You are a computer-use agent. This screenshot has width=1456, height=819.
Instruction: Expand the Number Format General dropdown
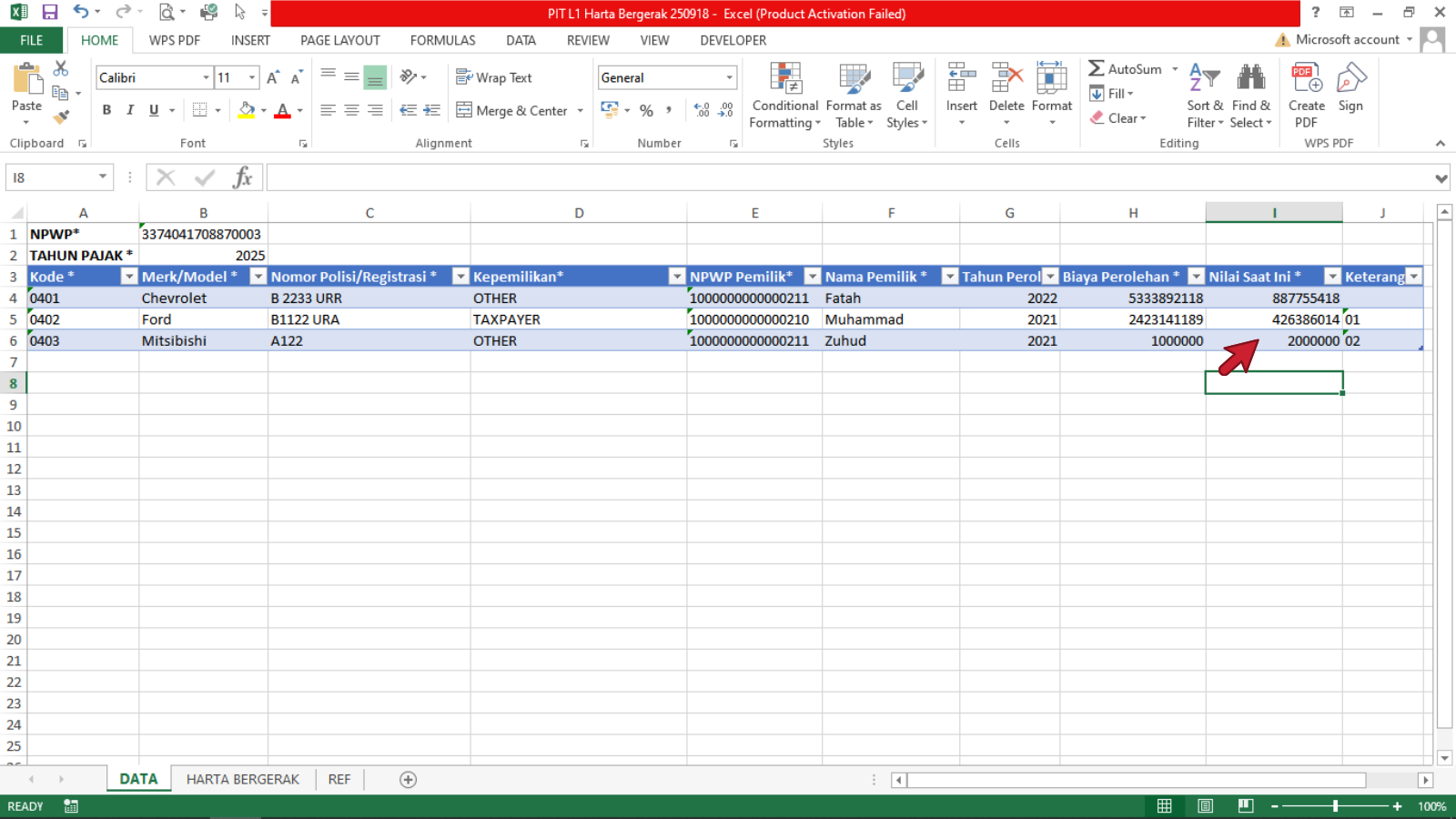tap(729, 78)
